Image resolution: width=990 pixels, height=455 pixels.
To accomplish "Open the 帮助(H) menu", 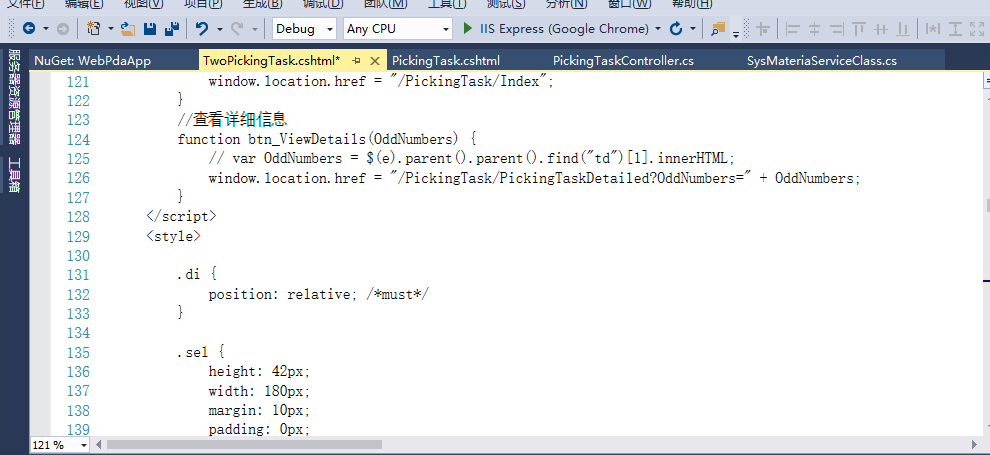I will [x=692, y=4].
